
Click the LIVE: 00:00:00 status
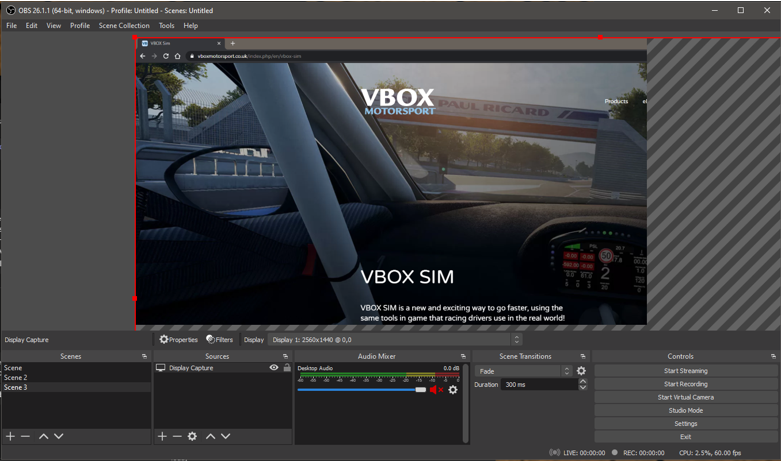[584, 453]
